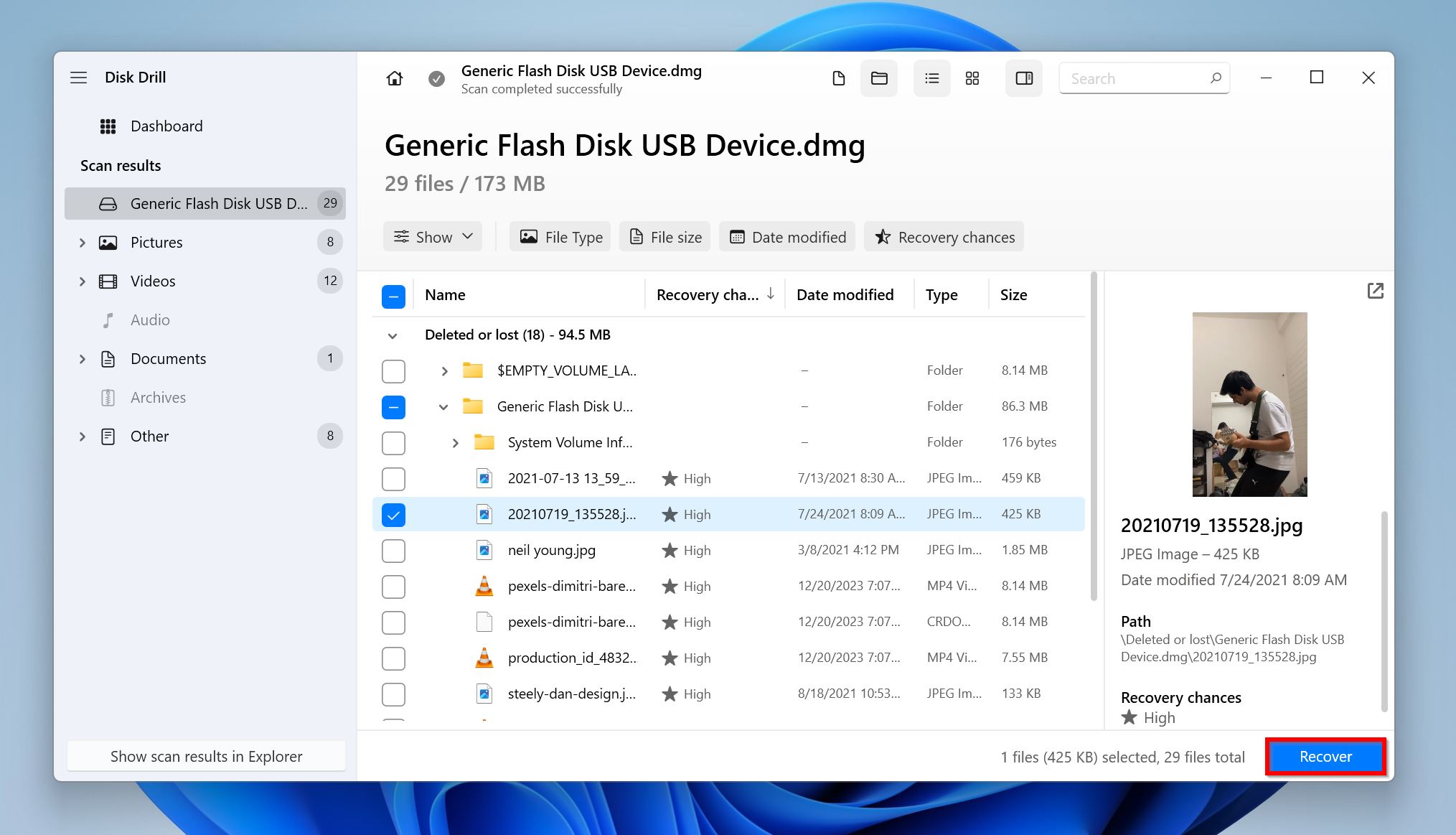
Task: Click the Recovery chances star filter icon
Action: (882, 237)
